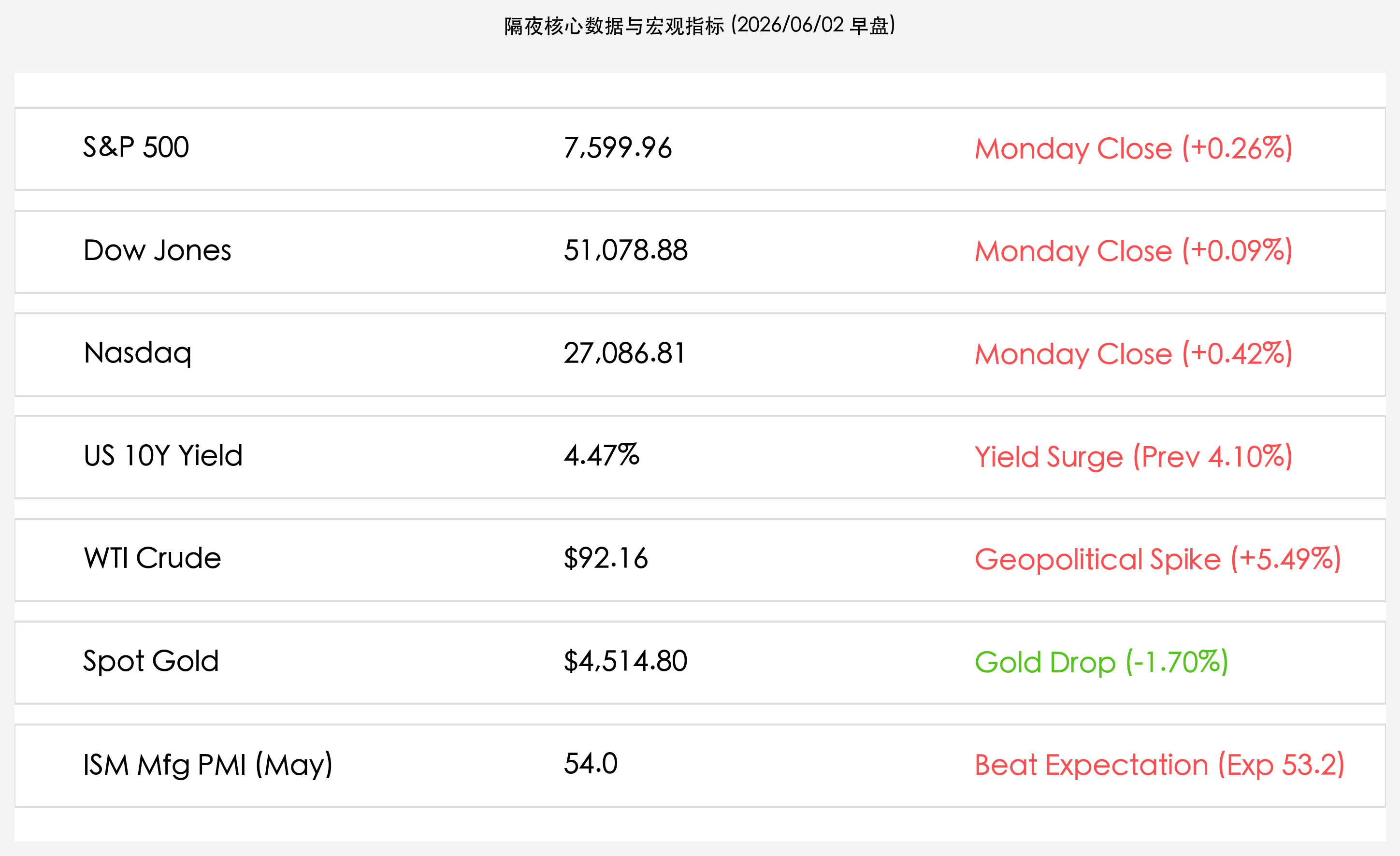Click the S&P 500 row label
The height and width of the screenshot is (856, 1400).
coord(136,147)
